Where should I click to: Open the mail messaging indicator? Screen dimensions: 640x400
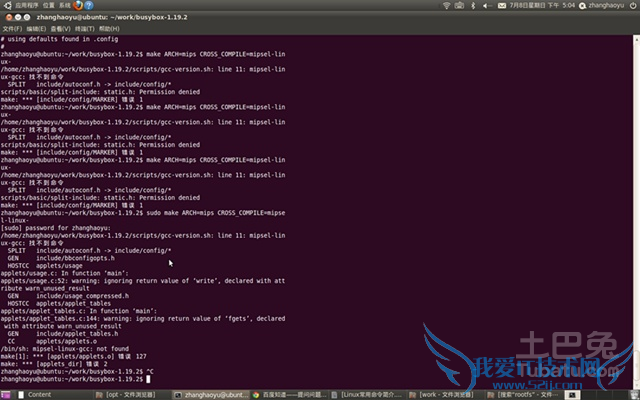502,5
